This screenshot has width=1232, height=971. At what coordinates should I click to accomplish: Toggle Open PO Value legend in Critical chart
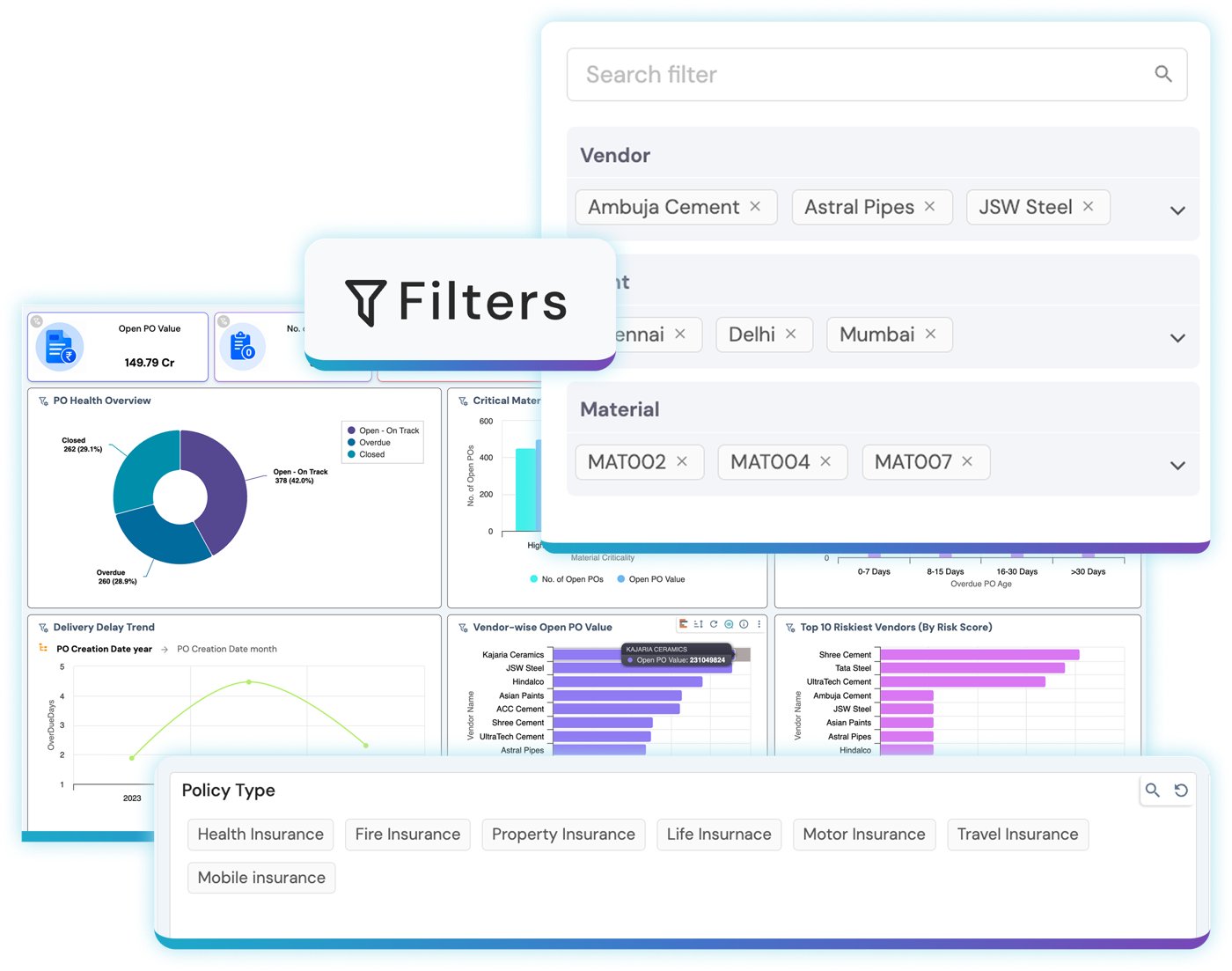coord(650,579)
